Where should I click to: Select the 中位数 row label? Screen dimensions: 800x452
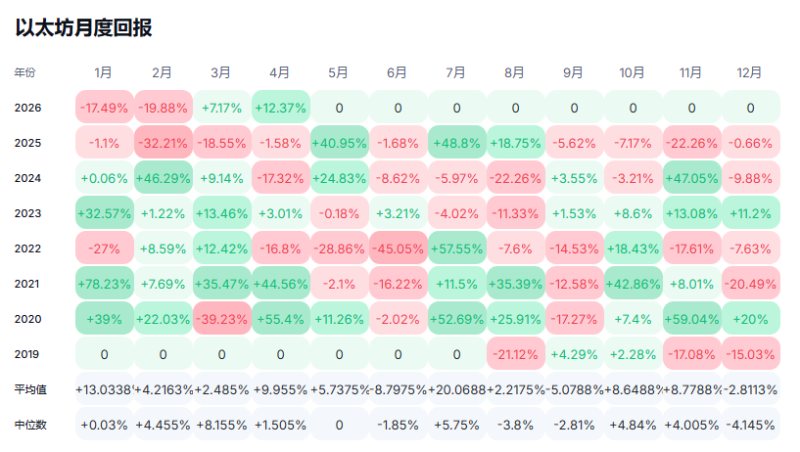pos(30,424)
